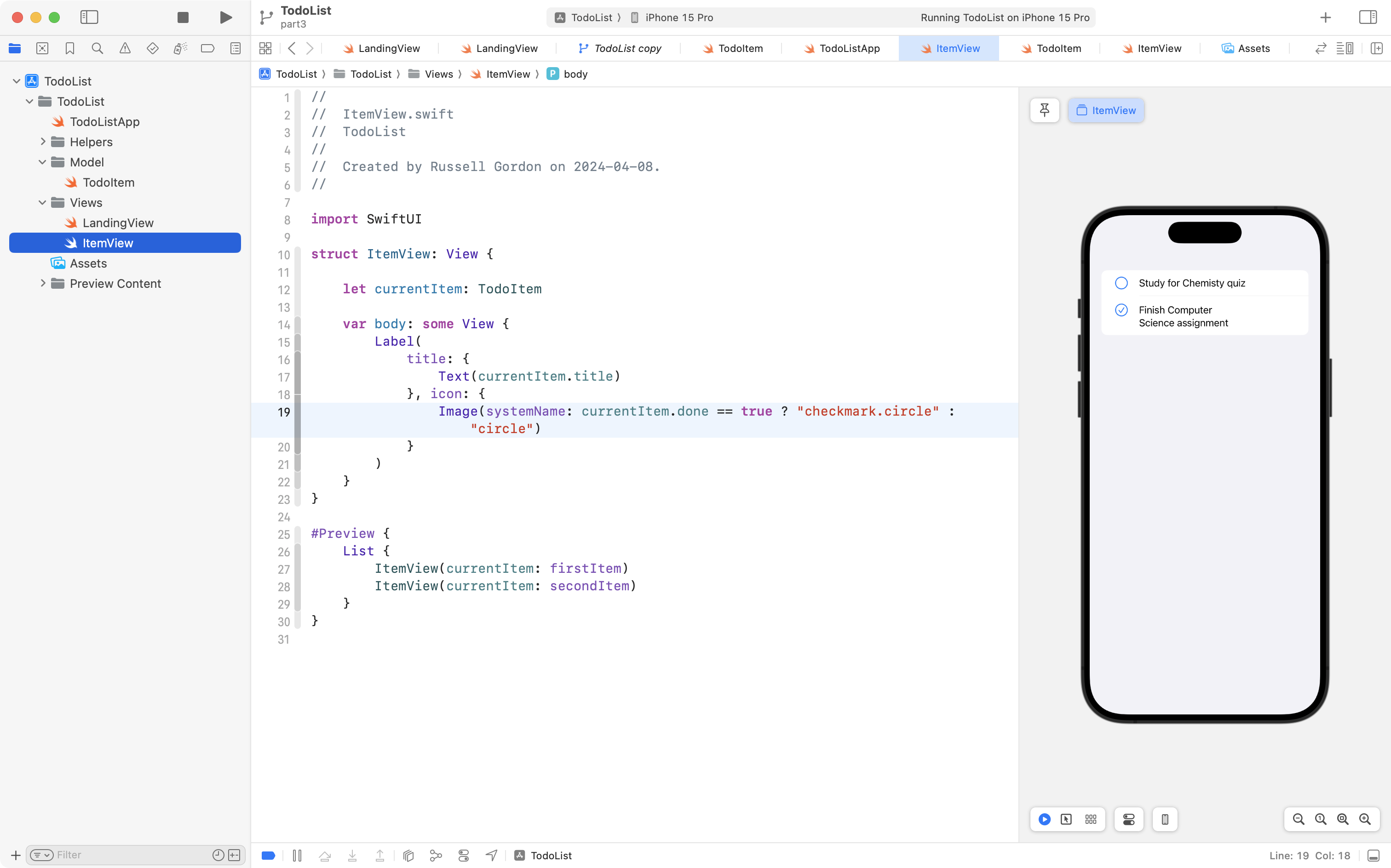Select LandingView in the file navigator

118,223
